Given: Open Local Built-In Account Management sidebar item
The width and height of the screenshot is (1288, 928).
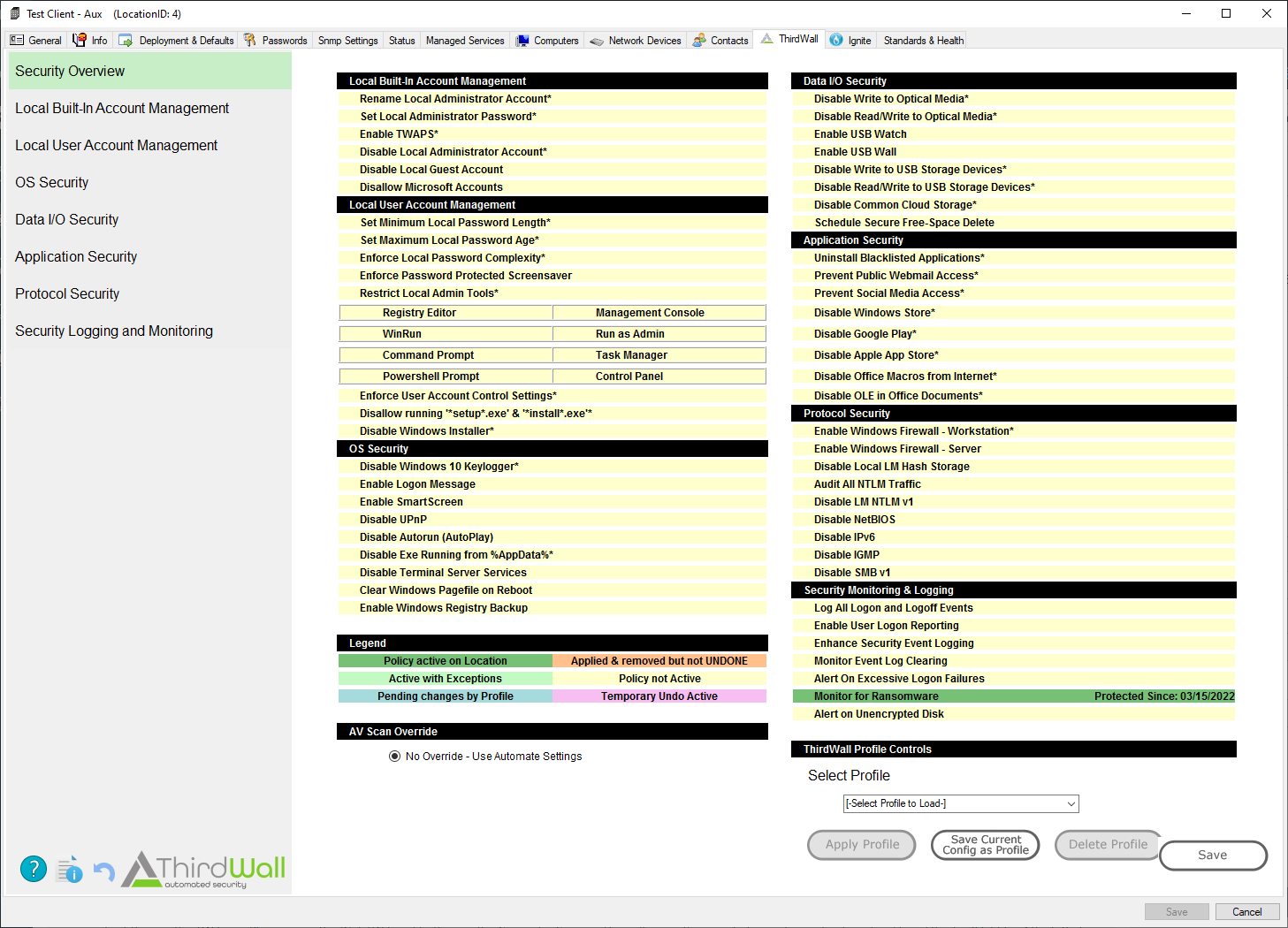Looking at the screenshot, I should coord(150,108).
